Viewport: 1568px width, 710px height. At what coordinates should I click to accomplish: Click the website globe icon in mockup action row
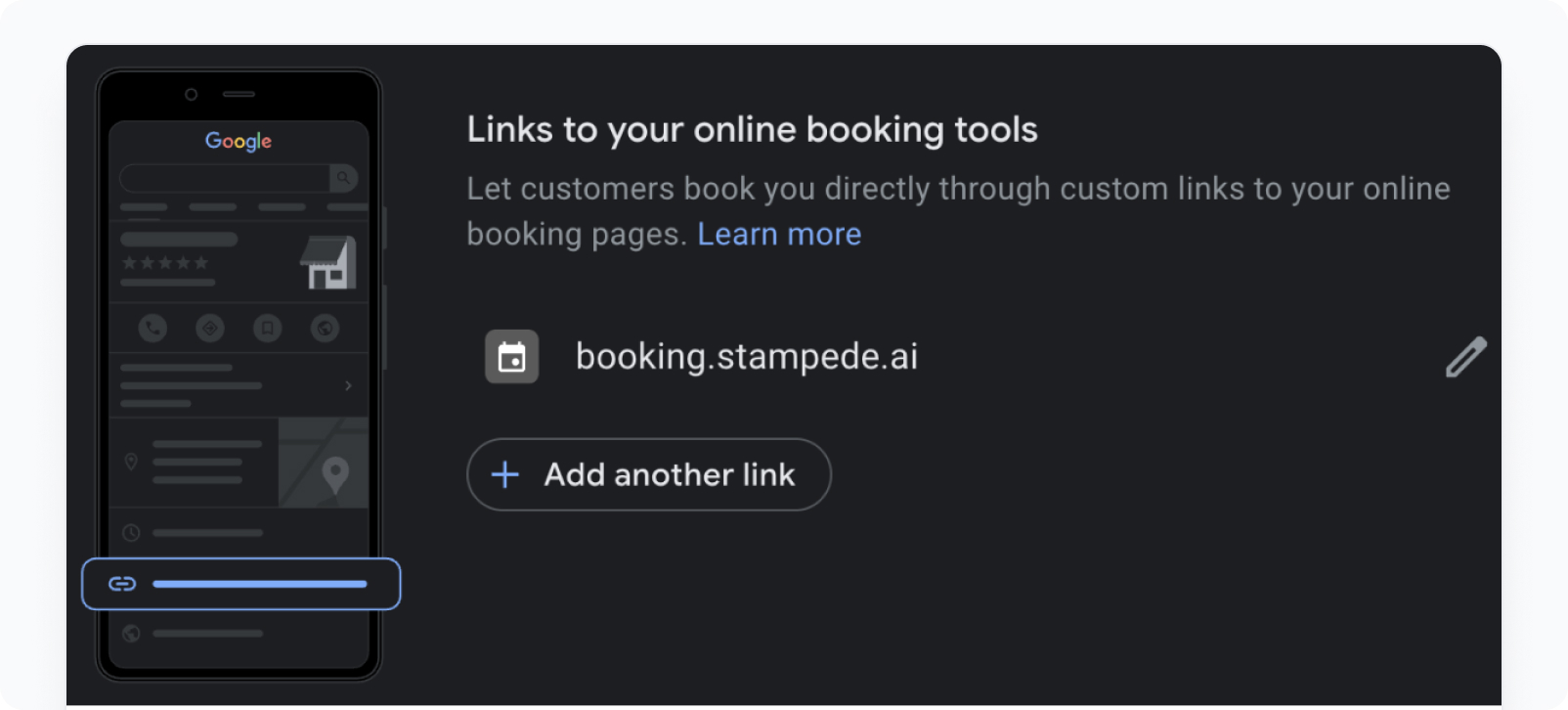tap(326, 329)
